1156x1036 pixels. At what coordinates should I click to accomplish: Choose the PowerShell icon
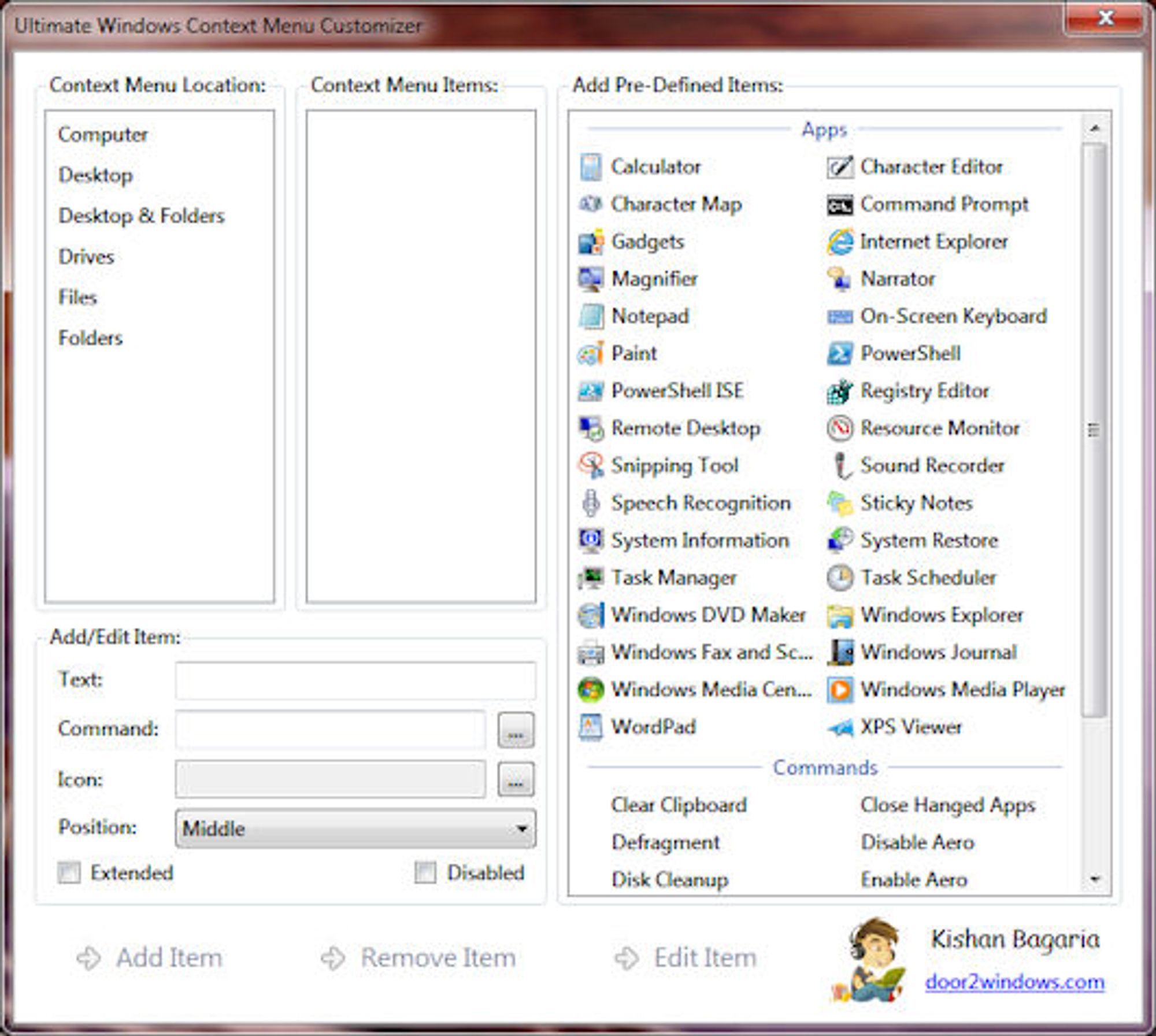pyautogui.click(x=840, y=354)
